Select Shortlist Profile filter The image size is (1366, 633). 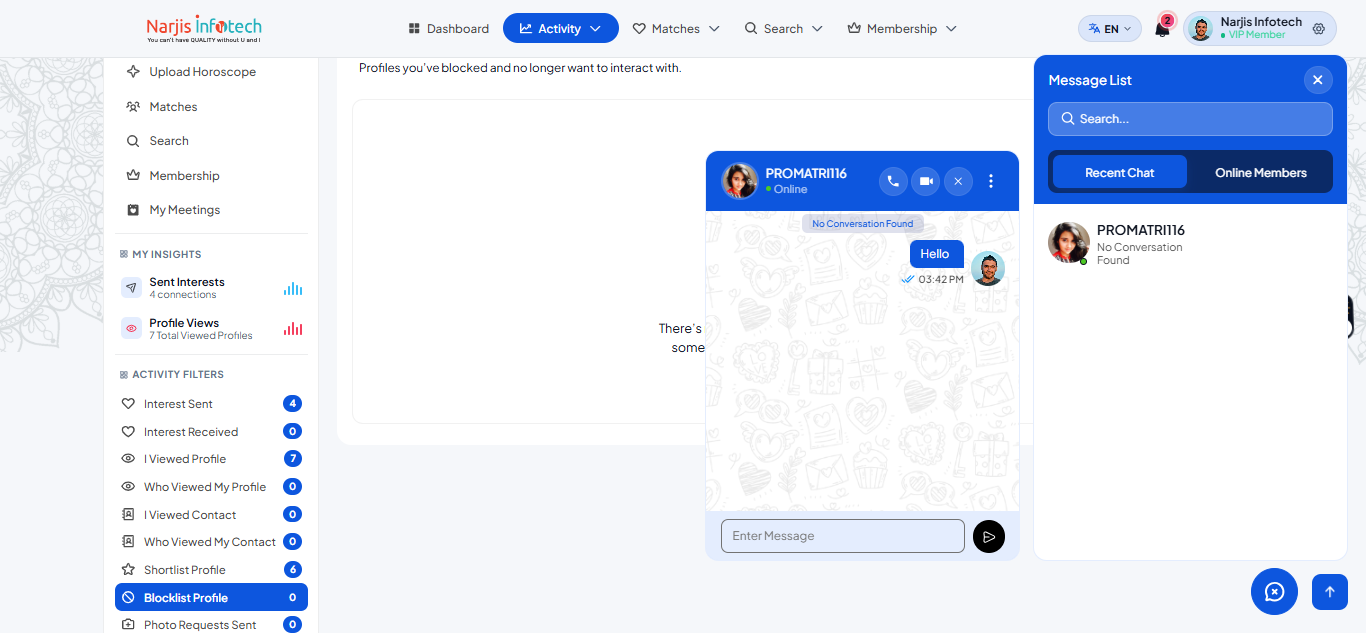[211, 570]
